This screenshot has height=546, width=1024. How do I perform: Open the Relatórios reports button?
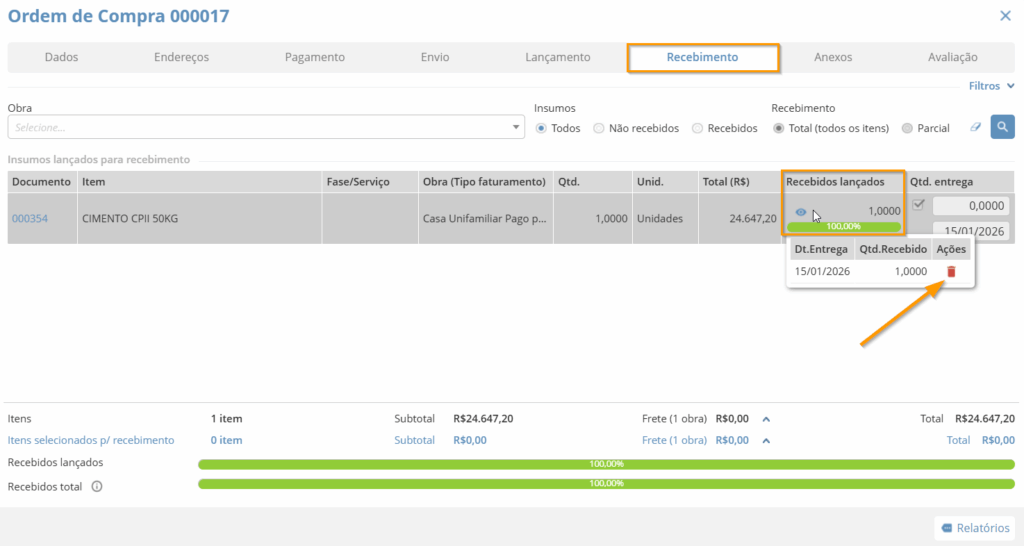[974, 528]
